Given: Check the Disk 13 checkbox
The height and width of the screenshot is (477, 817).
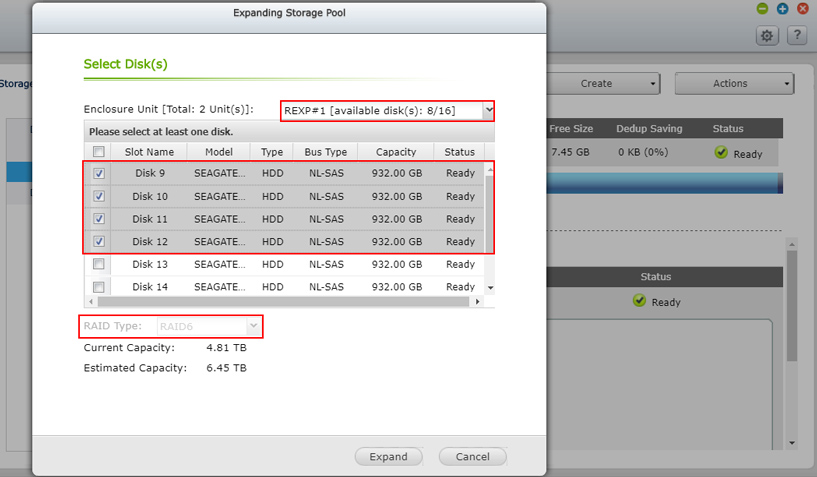Looking at the screenshot, I should pyautogui.click(x=98, y=265).
